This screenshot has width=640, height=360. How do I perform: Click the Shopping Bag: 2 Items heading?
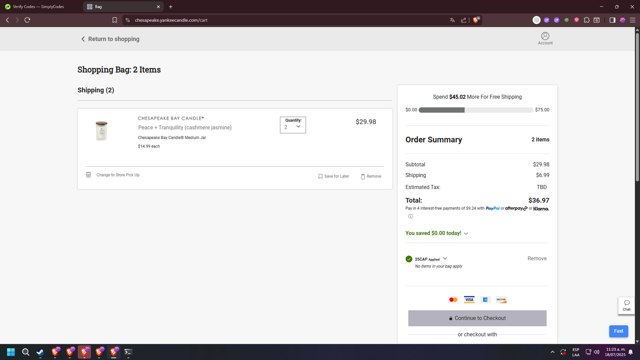pyautogui.click(x=119, y=69)
